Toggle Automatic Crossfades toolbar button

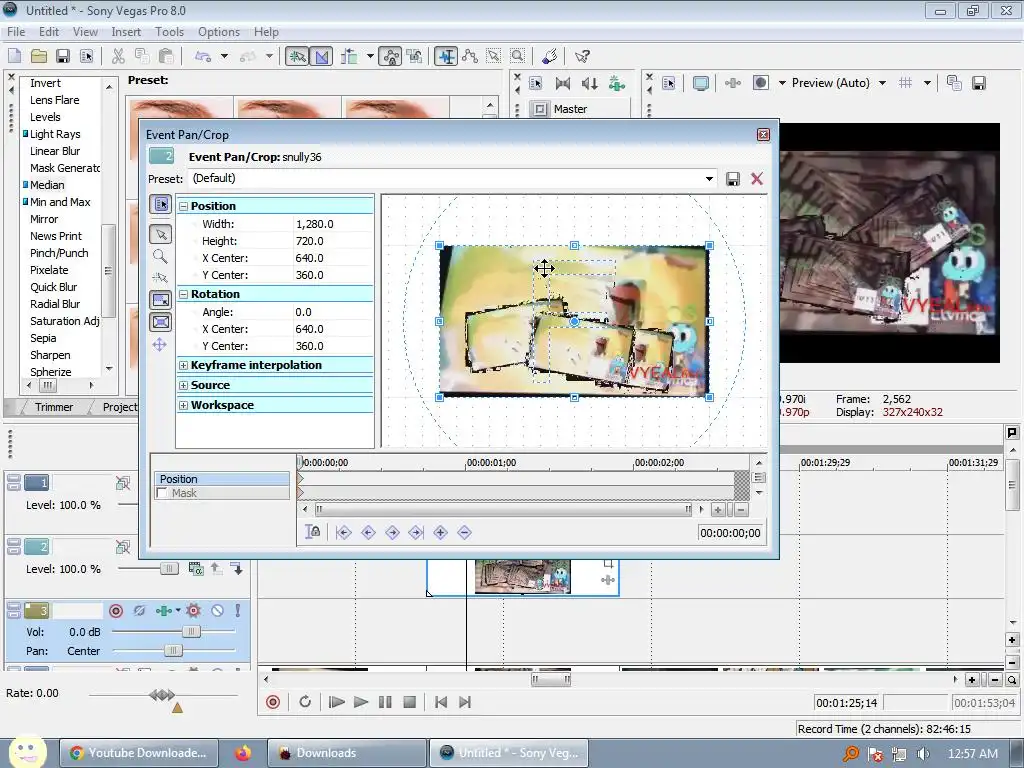[322, 56]
